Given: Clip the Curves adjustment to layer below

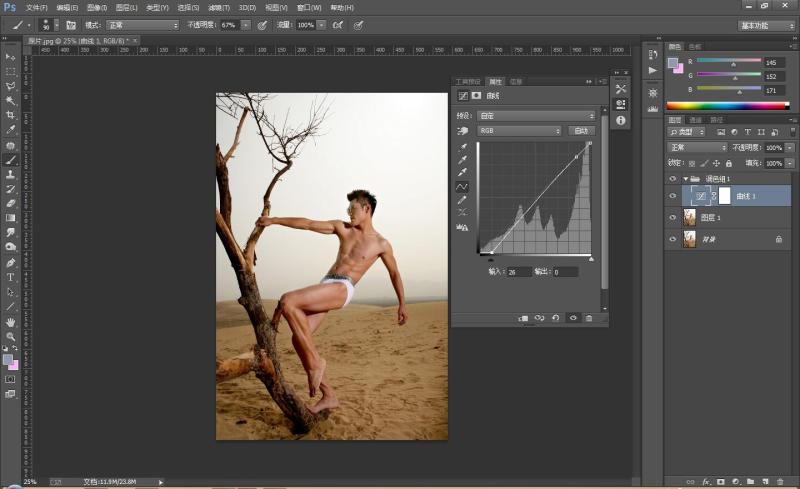Looking at the screenshot, I should tap(523, 318).
